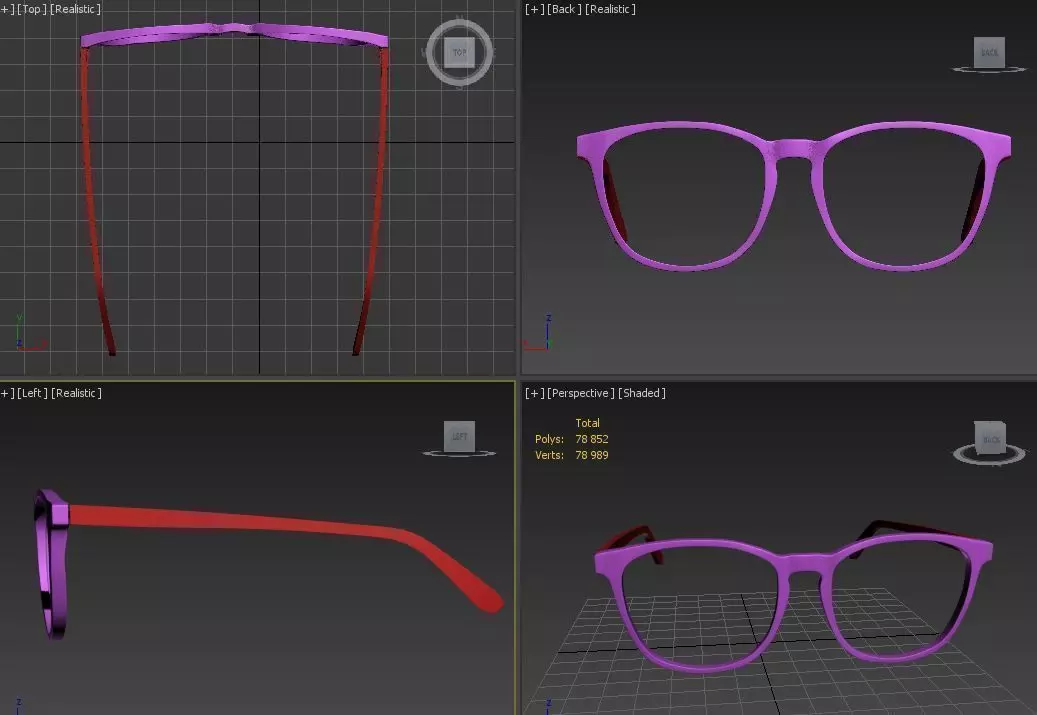Open the [Top] view menu label
Viewport: 1037px width, 715px height.
click(31, 9)
